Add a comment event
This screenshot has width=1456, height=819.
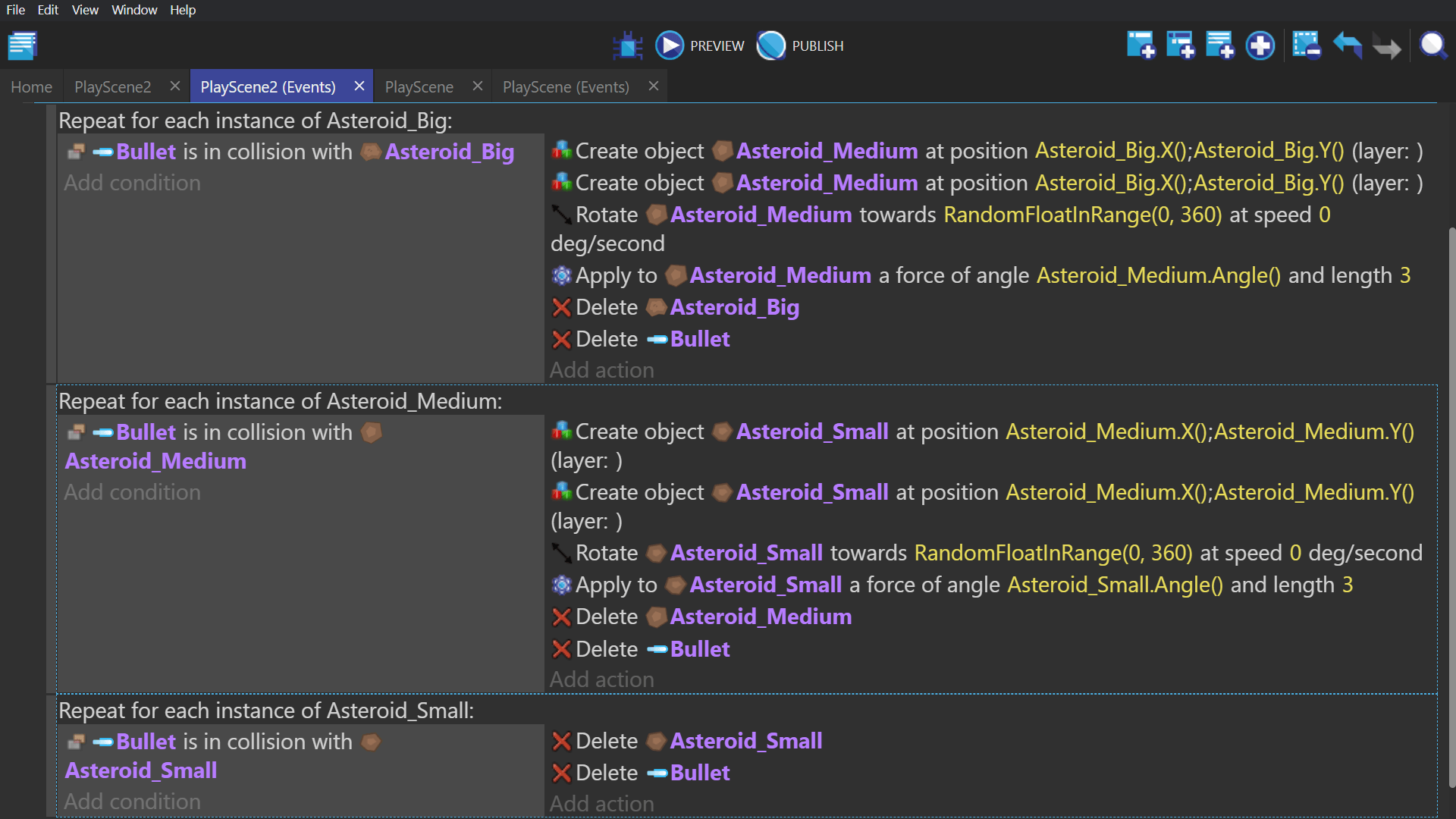click(1219, 45)
